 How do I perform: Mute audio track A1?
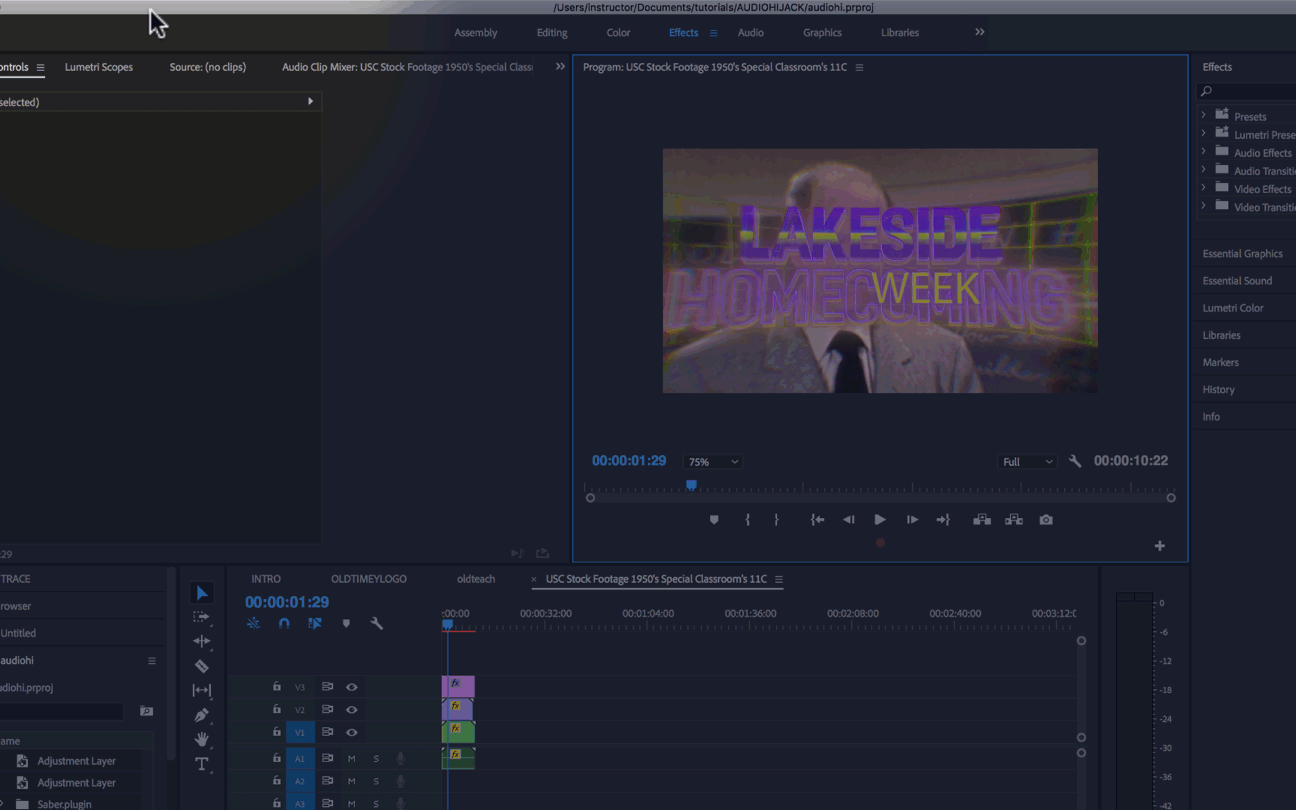tap(351, 758)
